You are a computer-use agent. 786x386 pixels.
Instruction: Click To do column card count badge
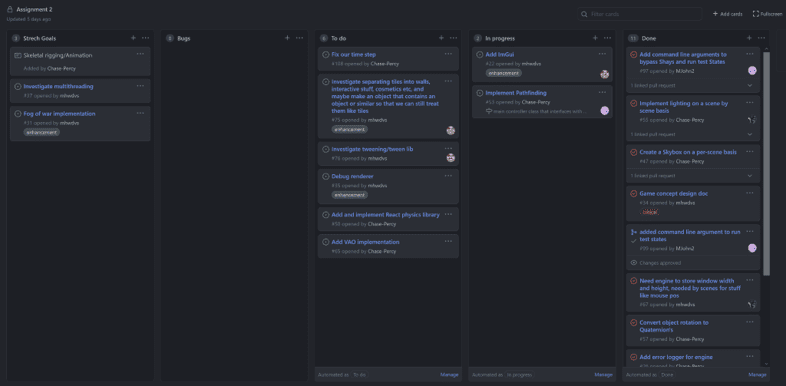tap(323, 38)
